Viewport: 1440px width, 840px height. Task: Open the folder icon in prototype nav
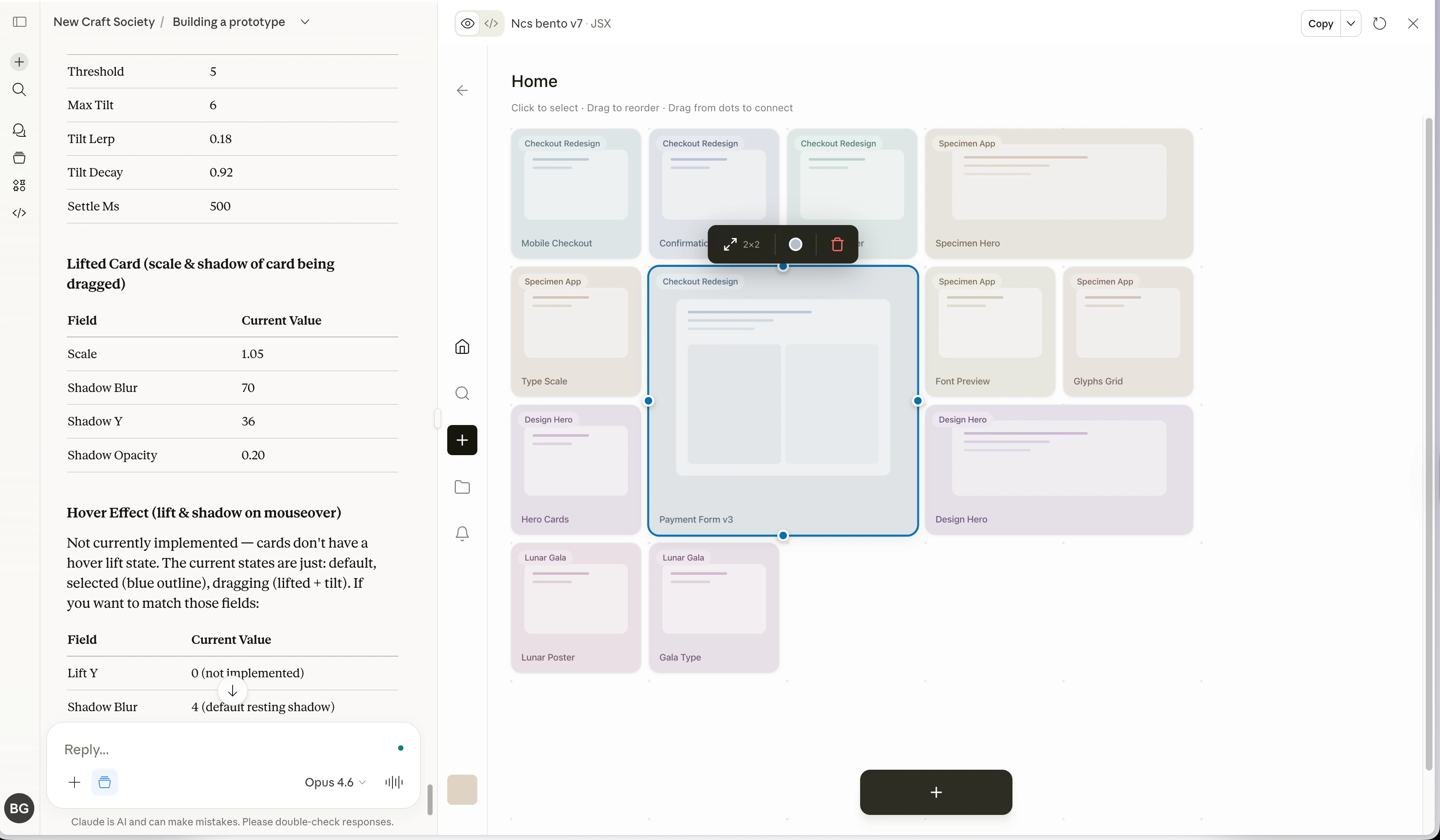(462, 487)
